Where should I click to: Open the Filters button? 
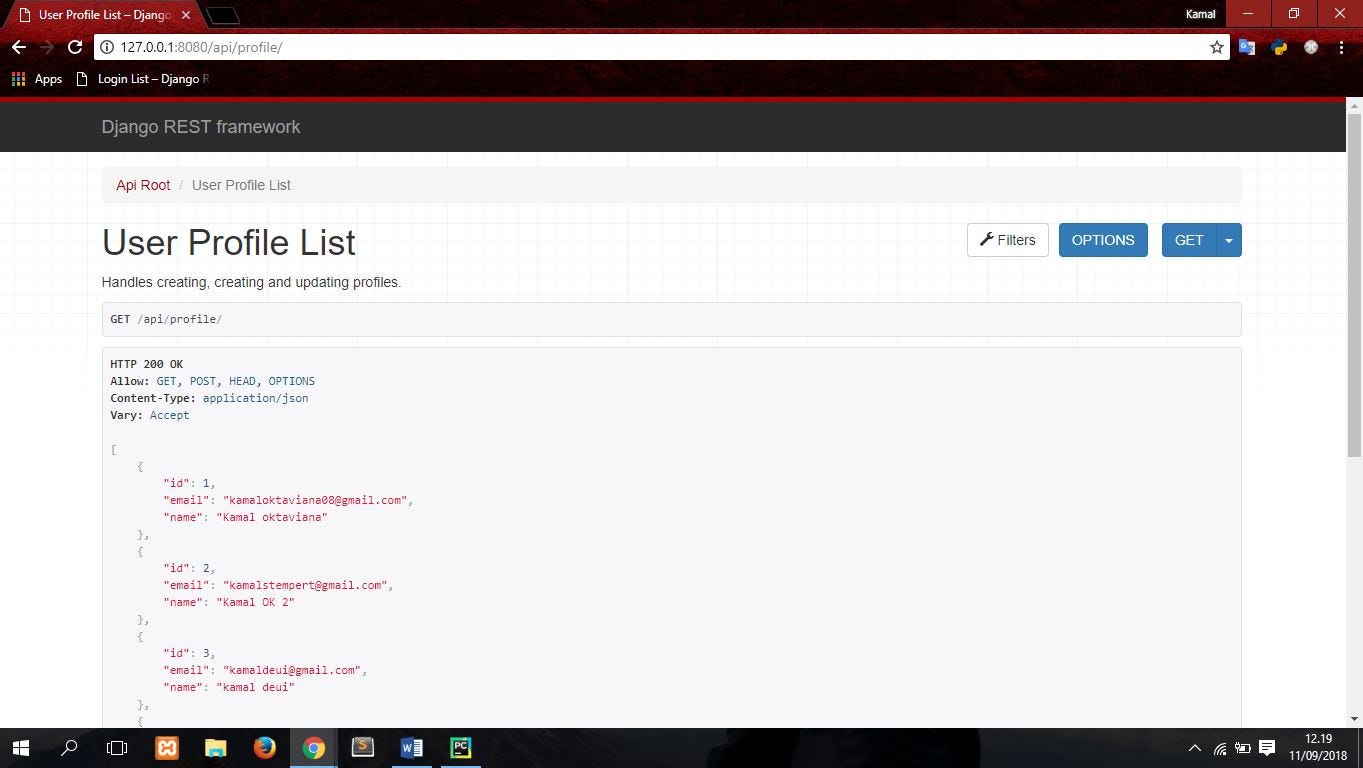pos(1008,240)
